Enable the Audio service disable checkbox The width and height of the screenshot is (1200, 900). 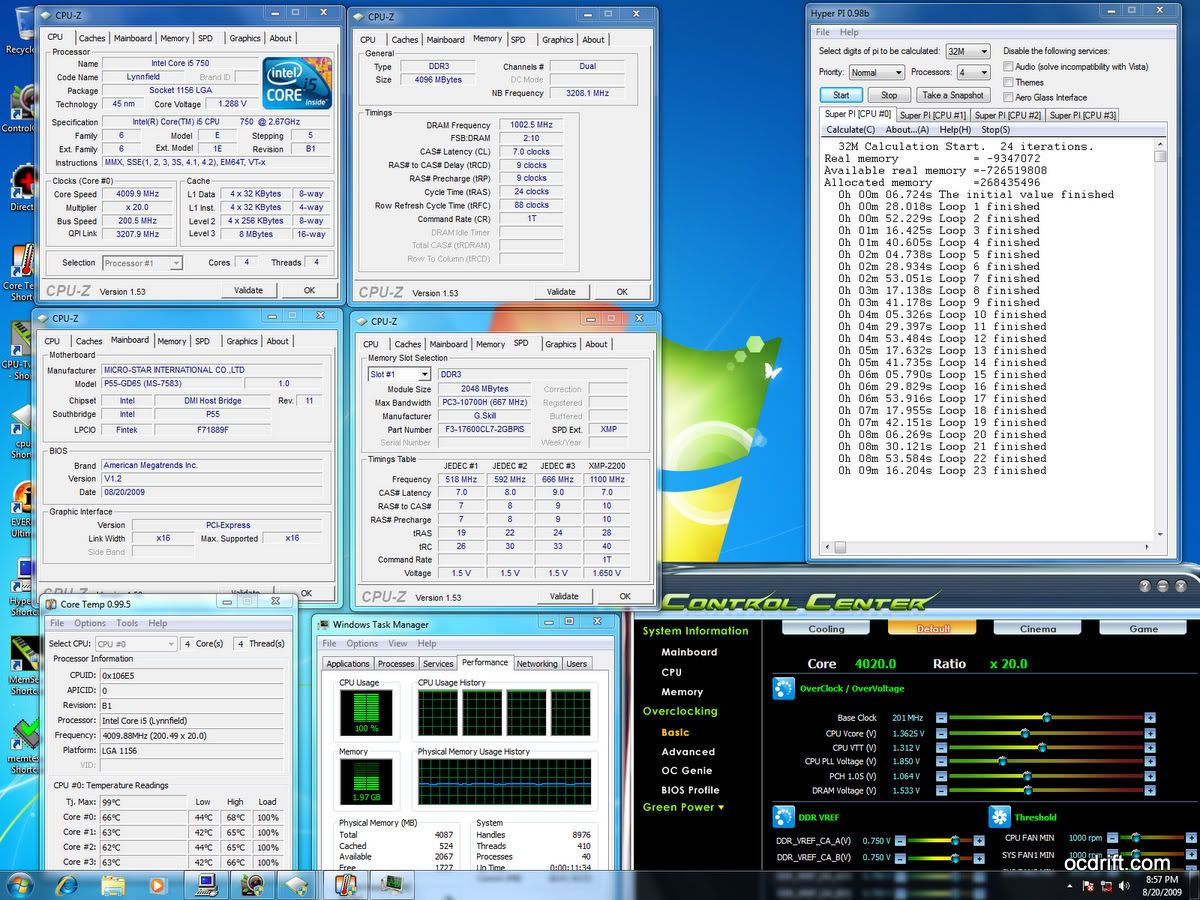1008,67
